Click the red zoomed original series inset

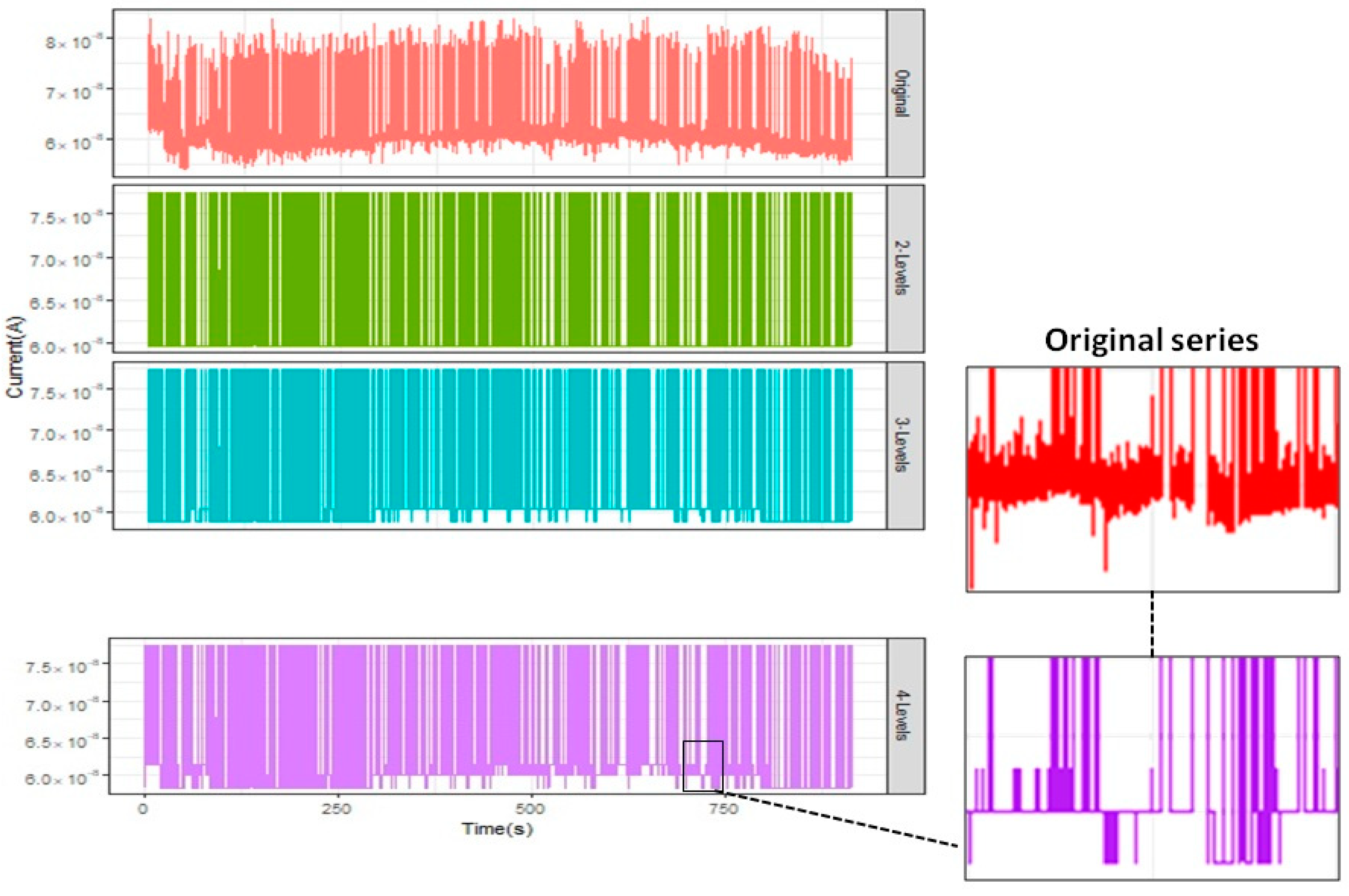point(1152,479)
